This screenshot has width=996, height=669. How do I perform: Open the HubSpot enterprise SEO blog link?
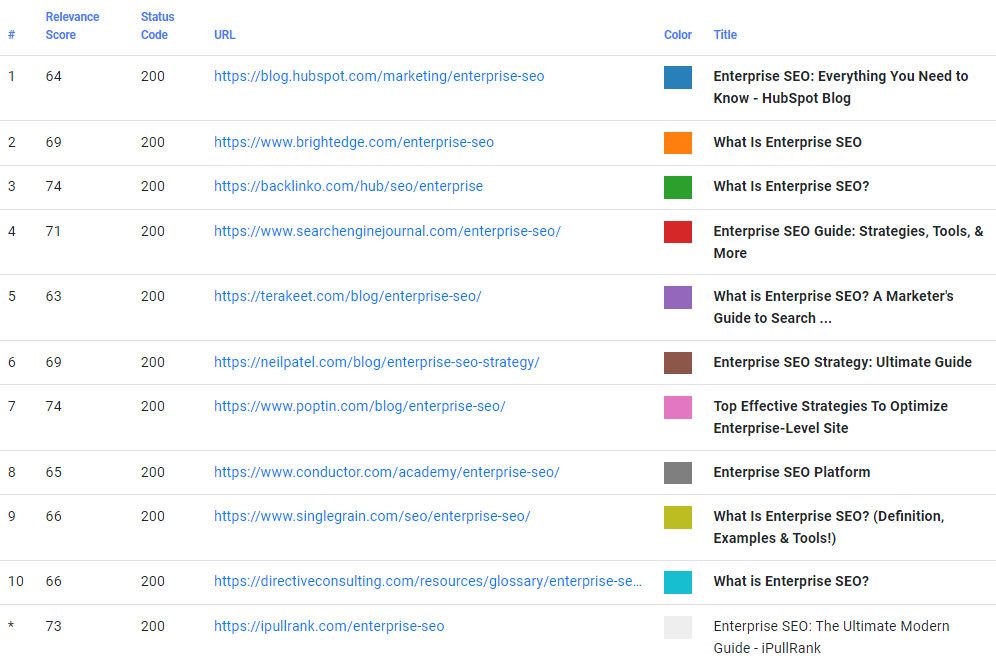379,76
